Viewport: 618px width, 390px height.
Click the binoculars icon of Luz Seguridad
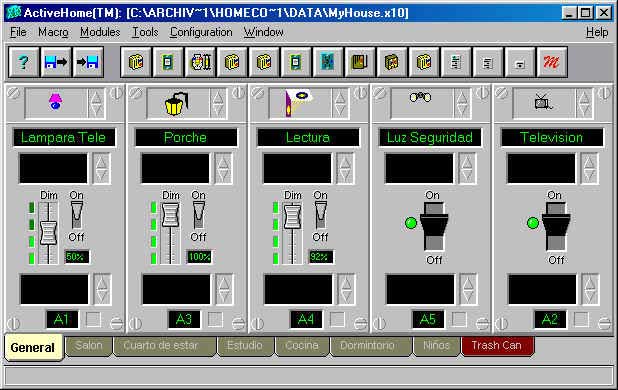[420, 97]
